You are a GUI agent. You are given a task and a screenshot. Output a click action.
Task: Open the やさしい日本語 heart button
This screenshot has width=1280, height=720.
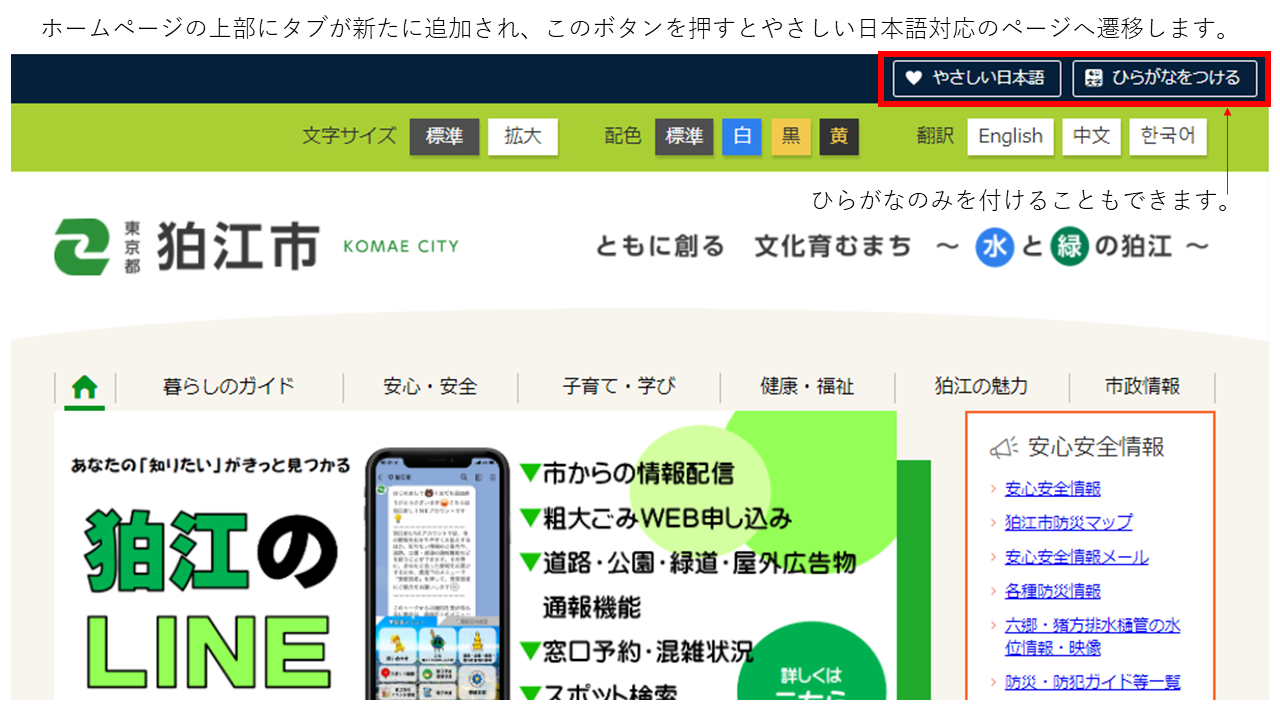[x=976, y=78]
